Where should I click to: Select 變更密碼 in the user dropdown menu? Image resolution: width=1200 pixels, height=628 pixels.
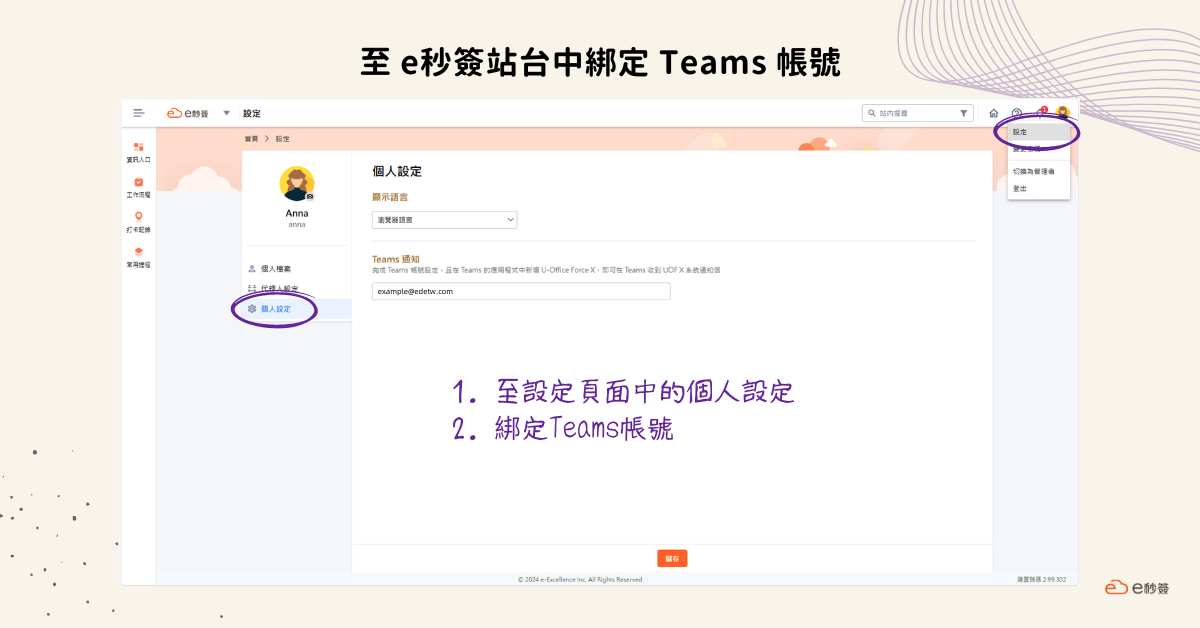click(1039, 149)
